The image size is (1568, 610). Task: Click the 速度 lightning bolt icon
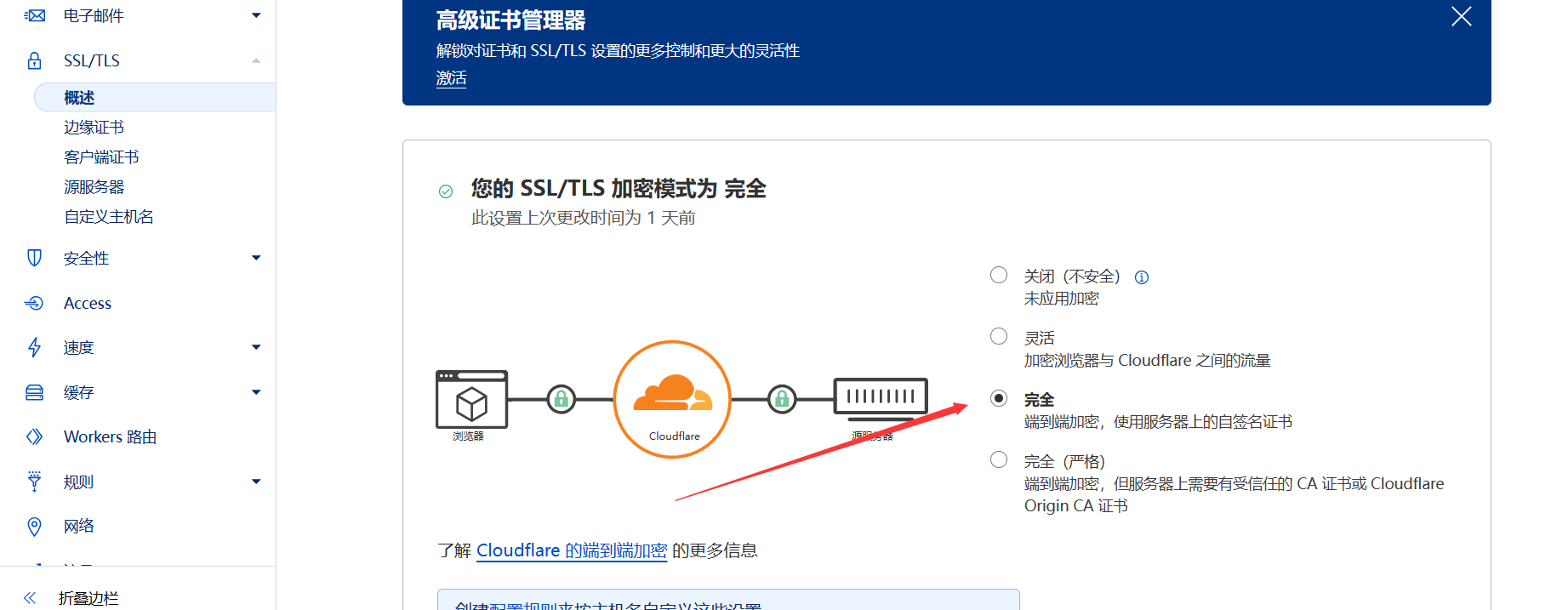tap(34, 347)
